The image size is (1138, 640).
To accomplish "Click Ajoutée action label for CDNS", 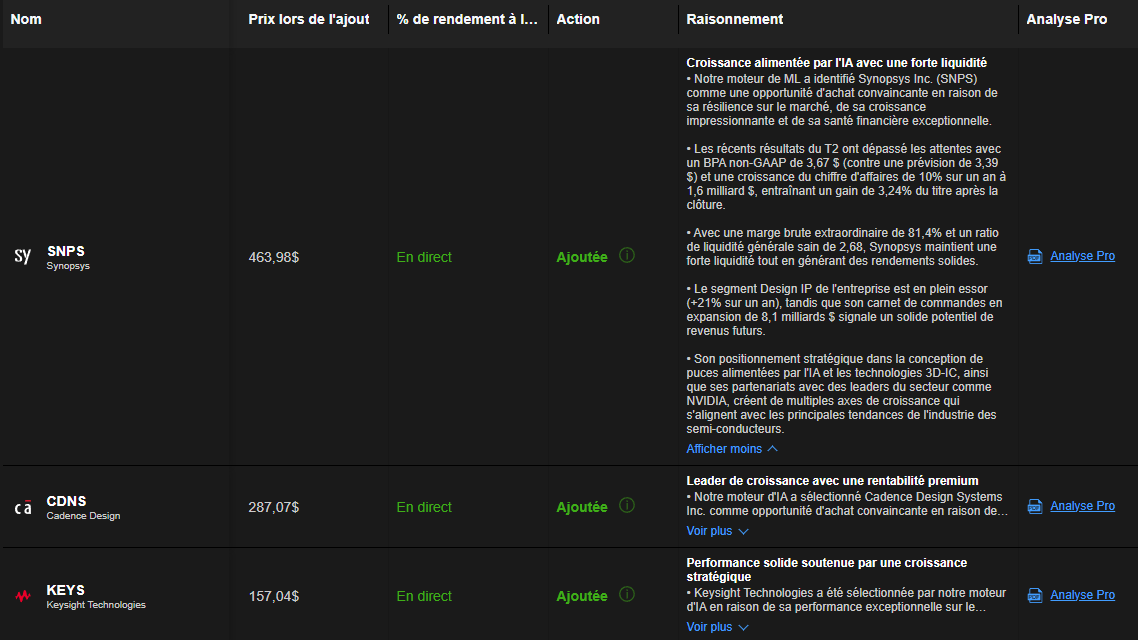I will click(x=581, y=507).
